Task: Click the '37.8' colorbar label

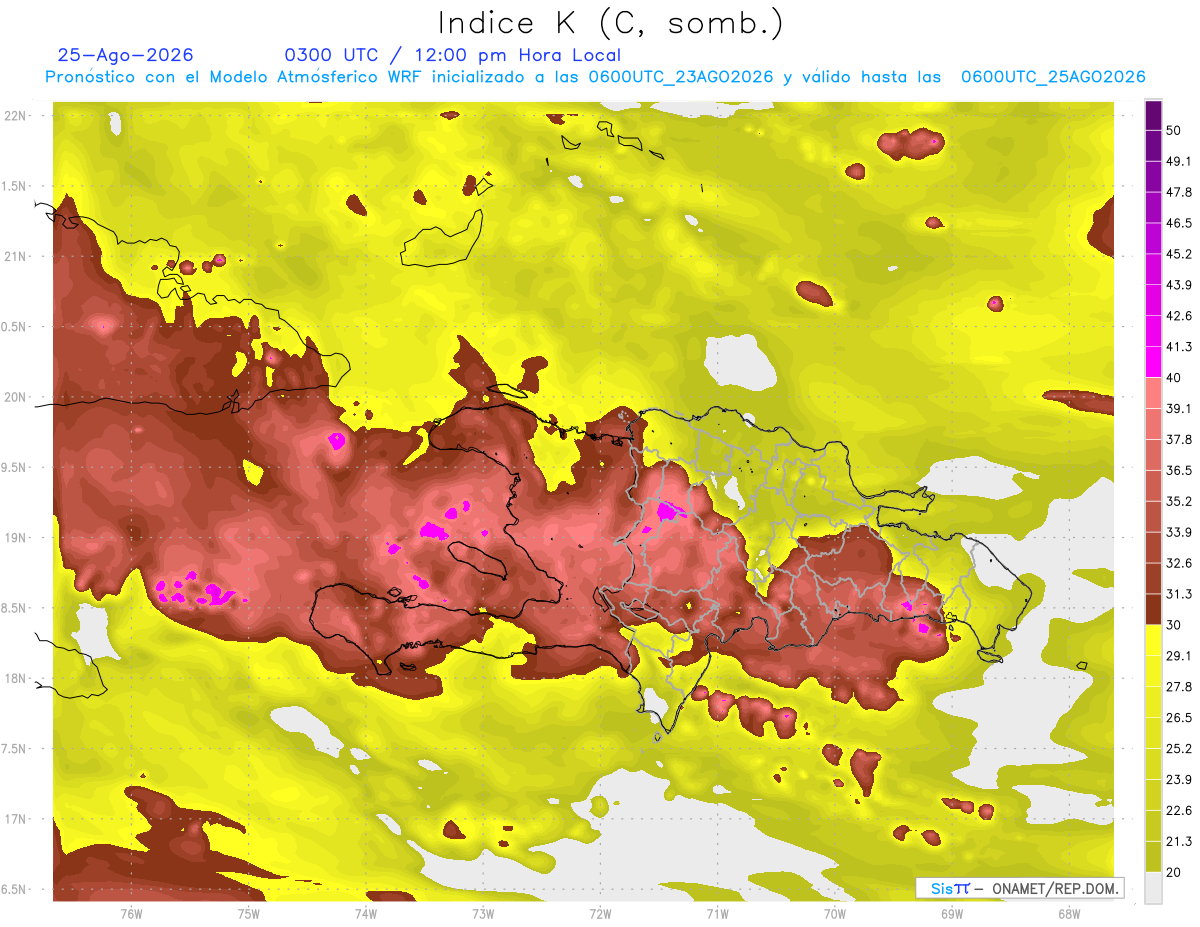Action: 1178,439
